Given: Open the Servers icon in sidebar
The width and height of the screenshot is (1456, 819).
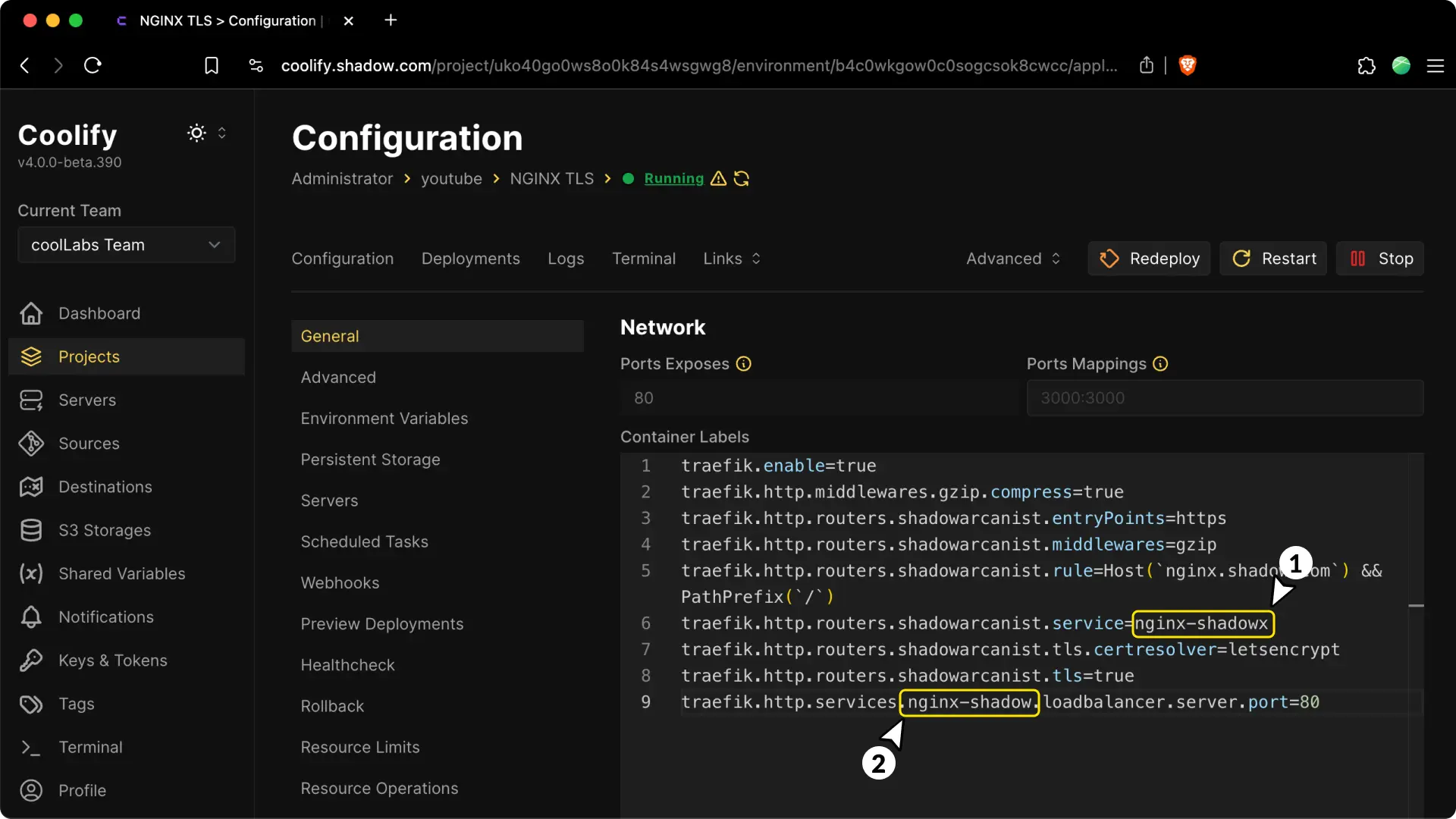Looking at the screenshot, I should [x=31, y=400].
